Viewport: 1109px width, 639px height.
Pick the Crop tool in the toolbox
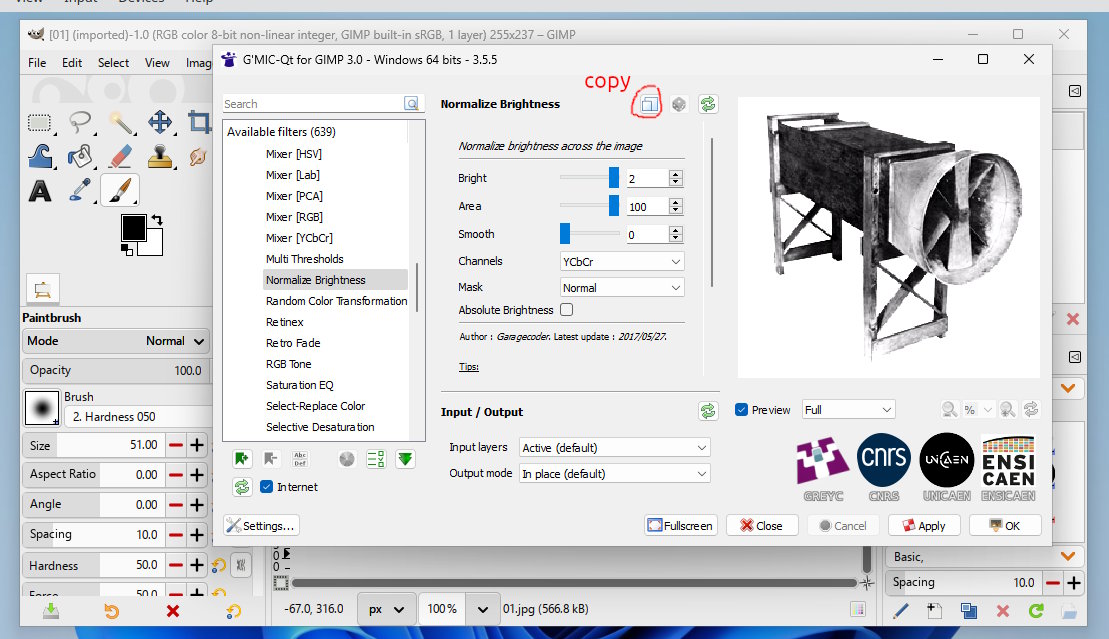tap(199, 123)
